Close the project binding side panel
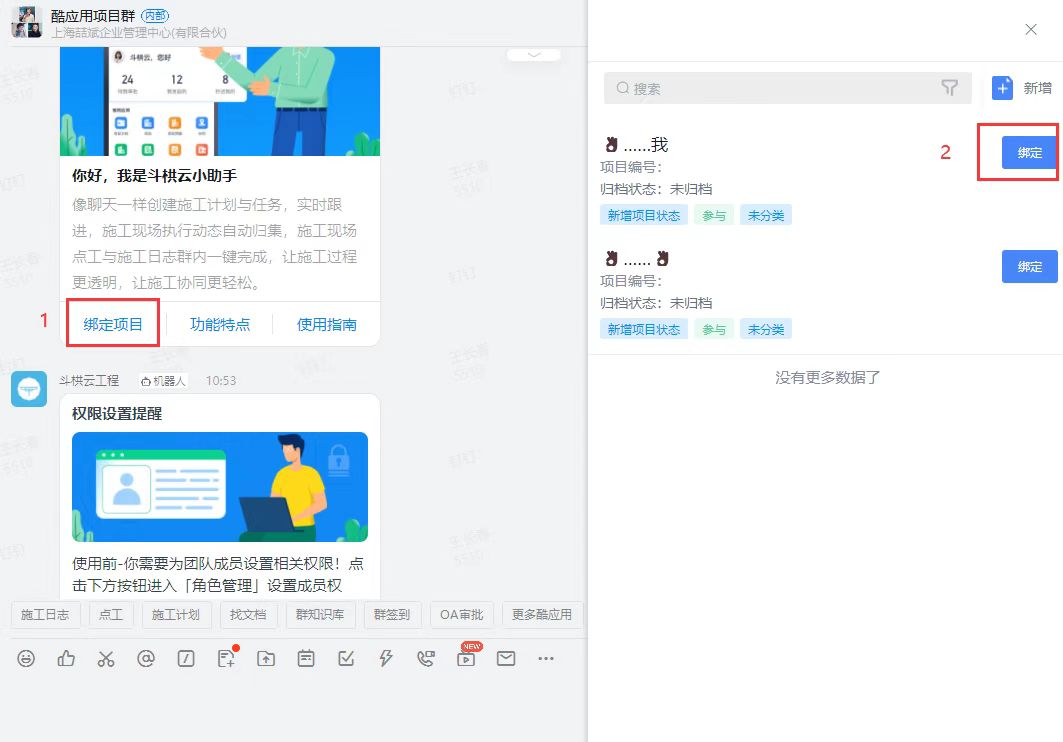The image size is (1063, 742). click(x=1031, y=29)
